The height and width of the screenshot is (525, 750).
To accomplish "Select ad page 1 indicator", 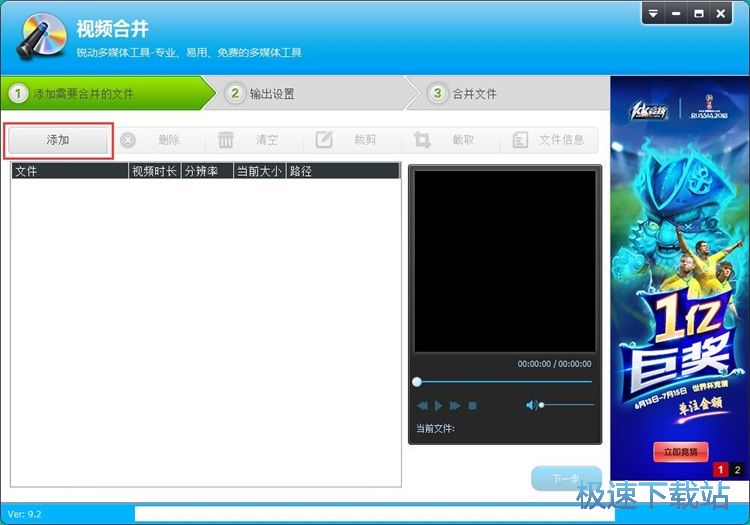I will point(720,470).
